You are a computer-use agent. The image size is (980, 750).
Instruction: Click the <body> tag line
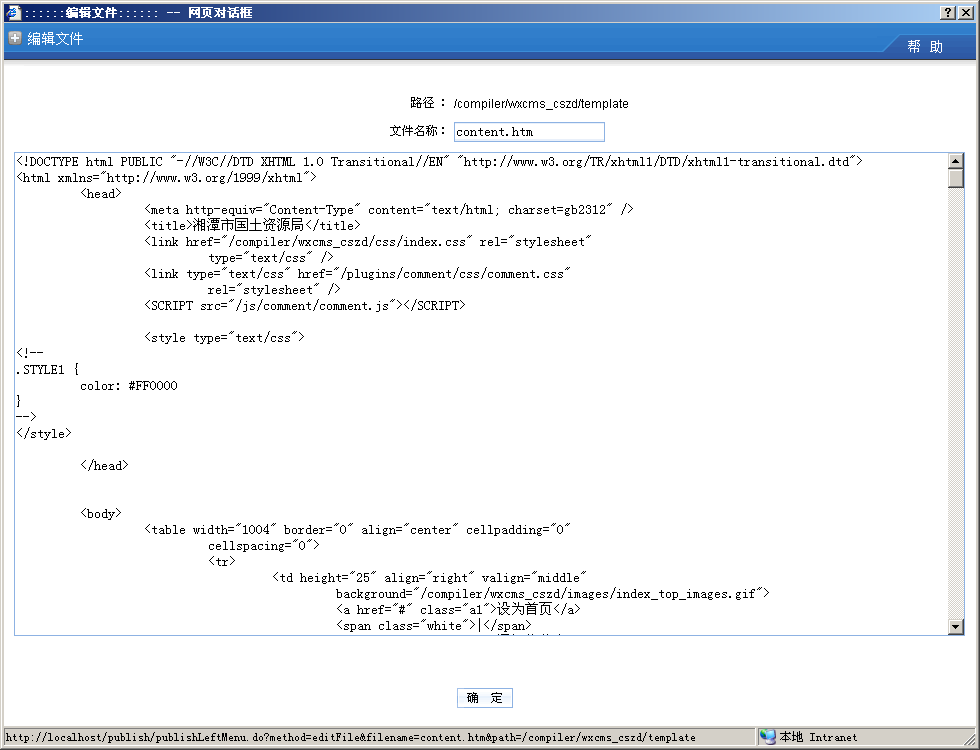(x=101, y=513)
